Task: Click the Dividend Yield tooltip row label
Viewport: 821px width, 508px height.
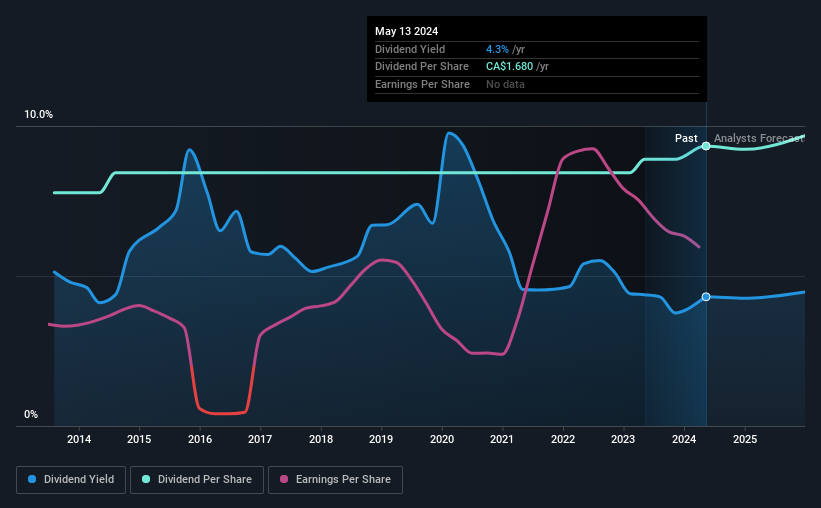Action: (x=410, y=49)
